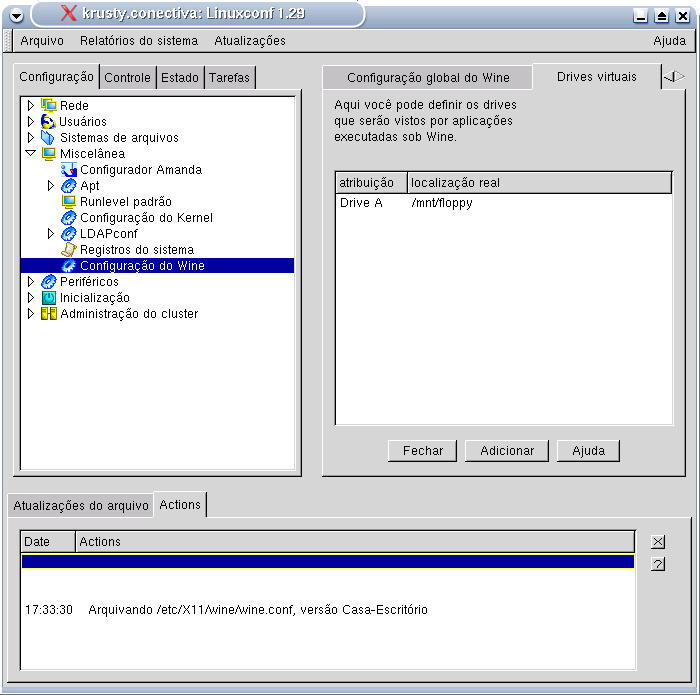This screenshot has height=695, width=700.
Task: Click the Configuração do Wine icon
Action: click(x=69, y=266)
